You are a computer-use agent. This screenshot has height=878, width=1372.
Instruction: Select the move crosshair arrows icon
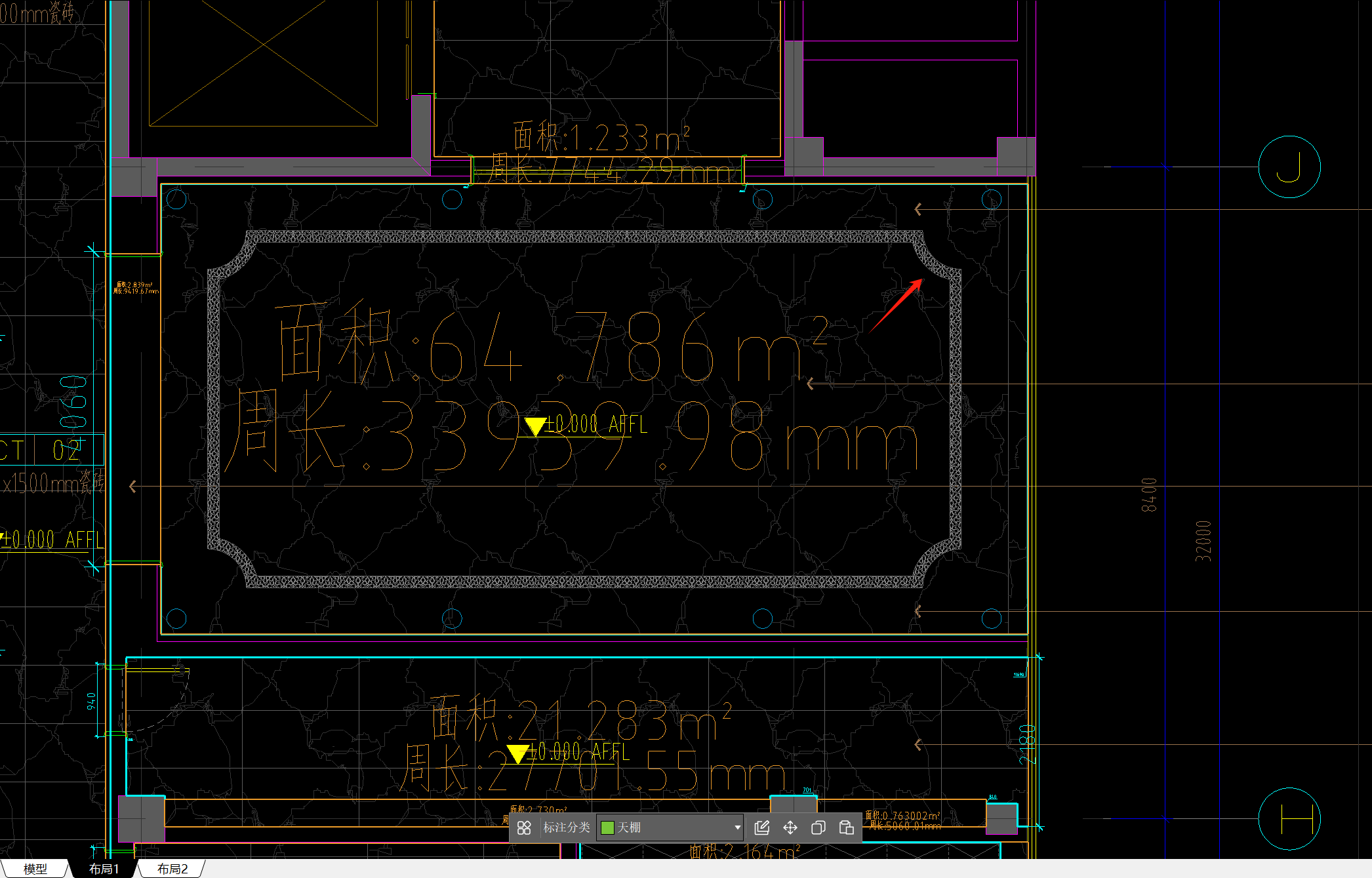790,828
